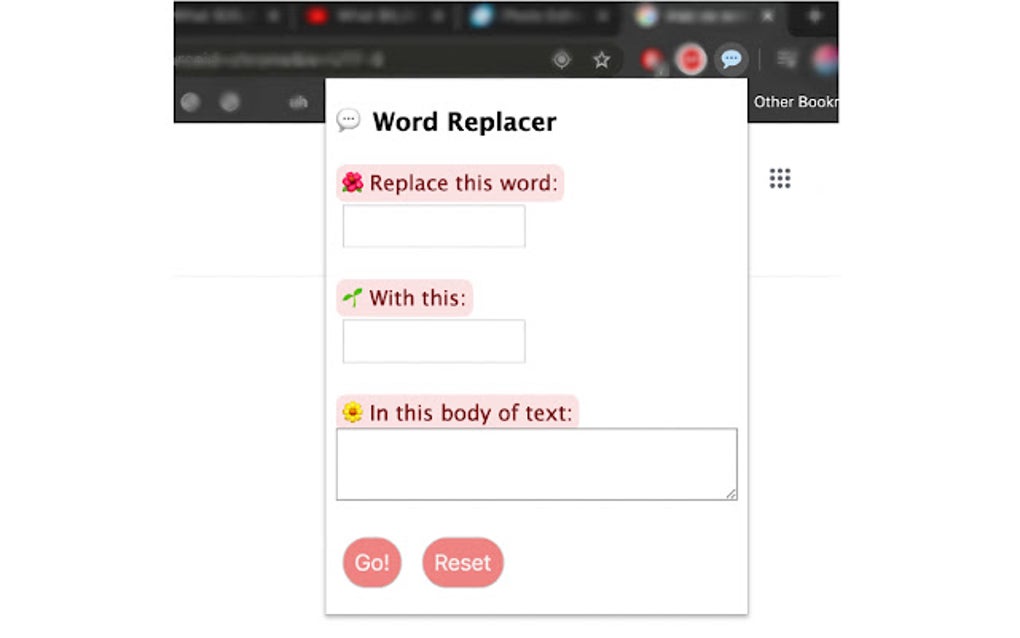Click the Word Replacer speech bubble extension icon
Screen dimensions: 1020x638
click(731, 59)
